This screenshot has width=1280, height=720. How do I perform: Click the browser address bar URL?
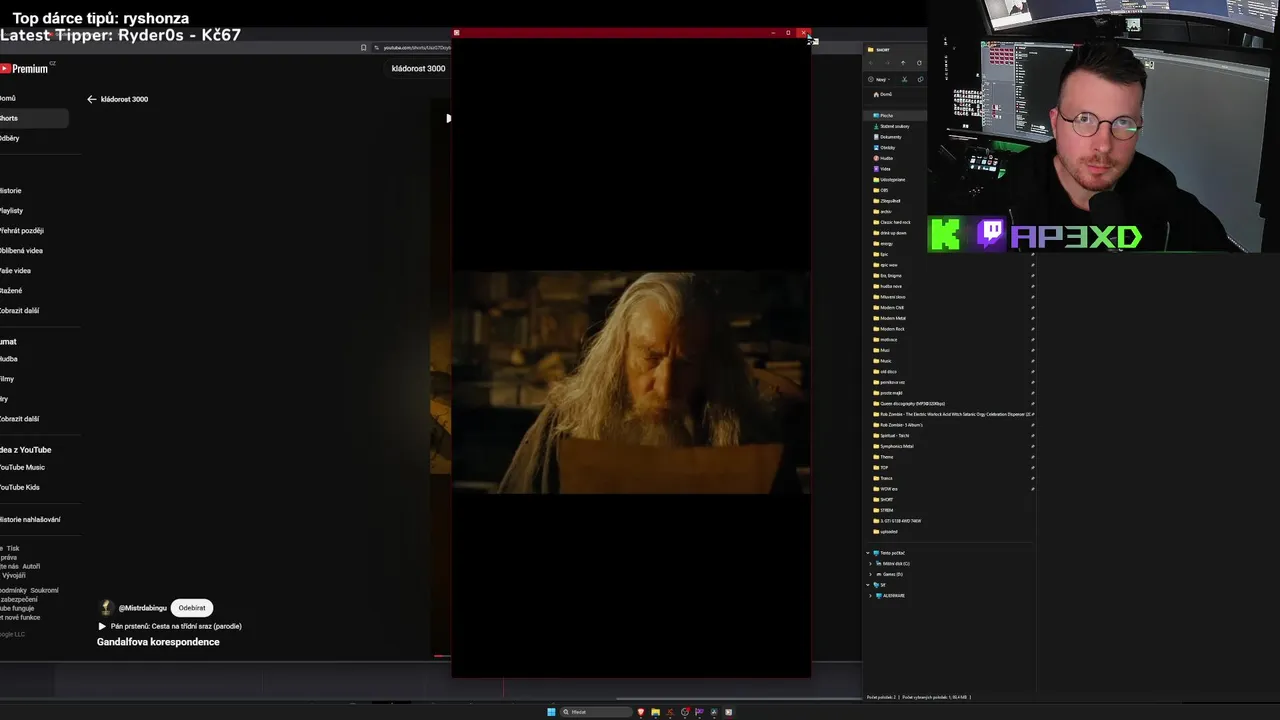417,47
